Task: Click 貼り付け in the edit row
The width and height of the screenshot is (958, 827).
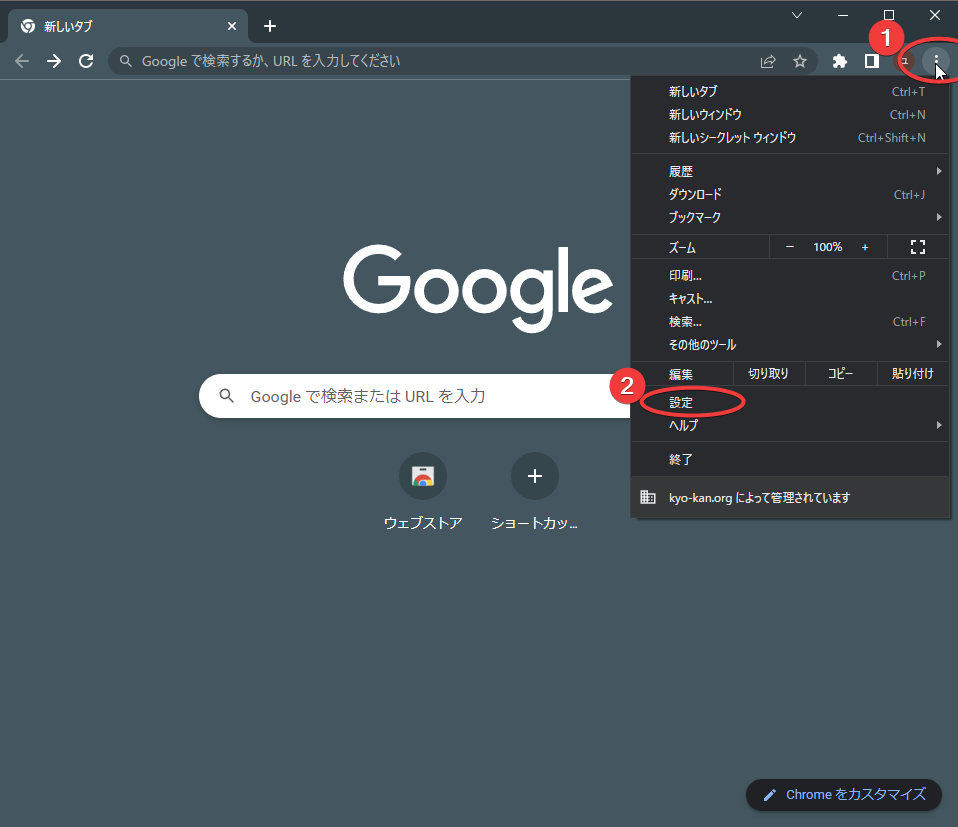Action: (x=913, y=374)
